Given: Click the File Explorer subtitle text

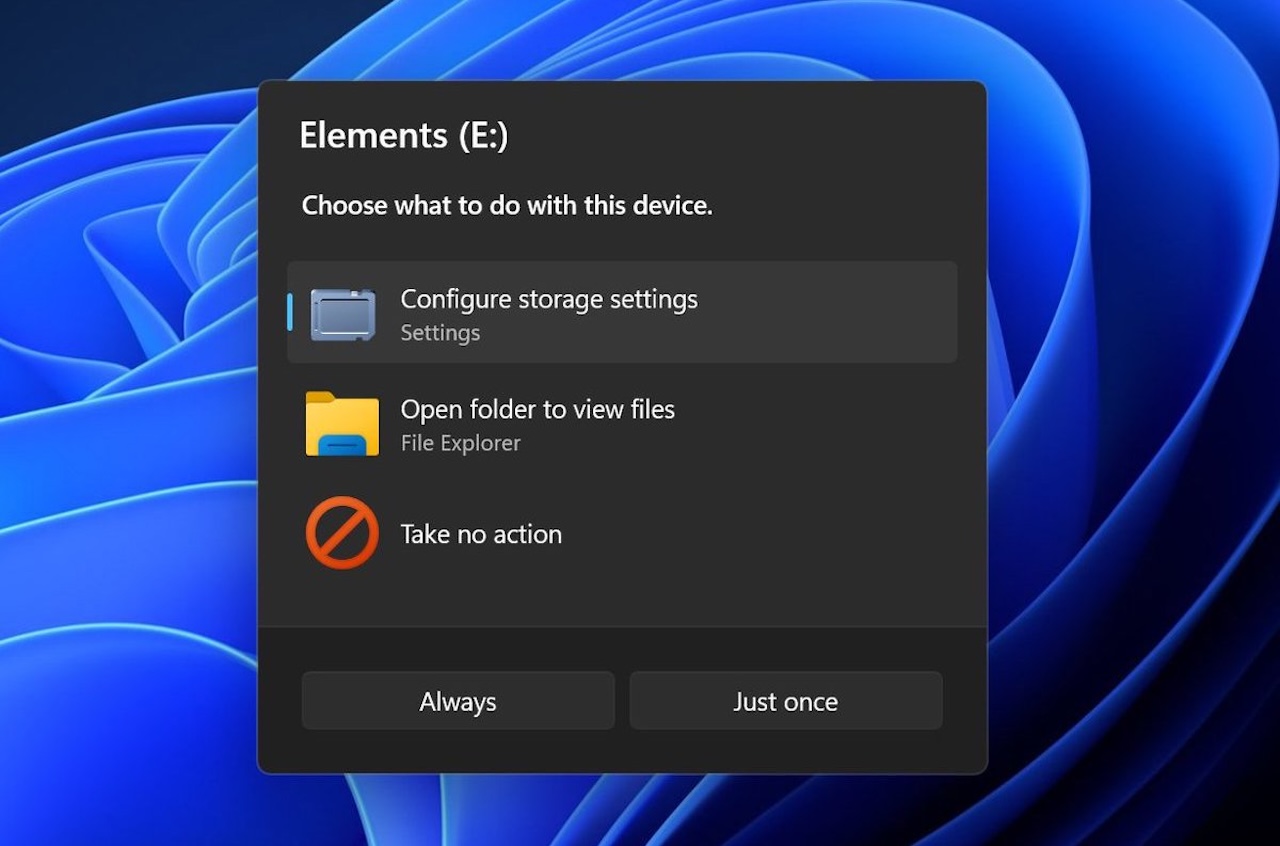Looking at the screenshot, I should (461, 443).
